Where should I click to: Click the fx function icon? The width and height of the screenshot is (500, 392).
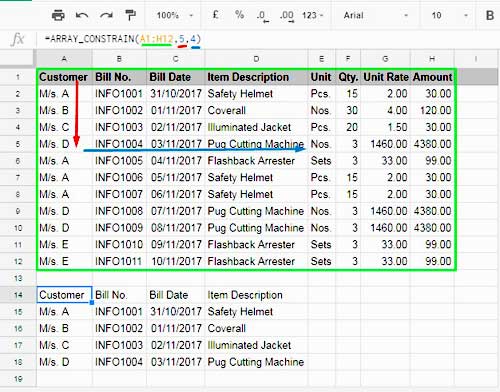coord(17,39)
